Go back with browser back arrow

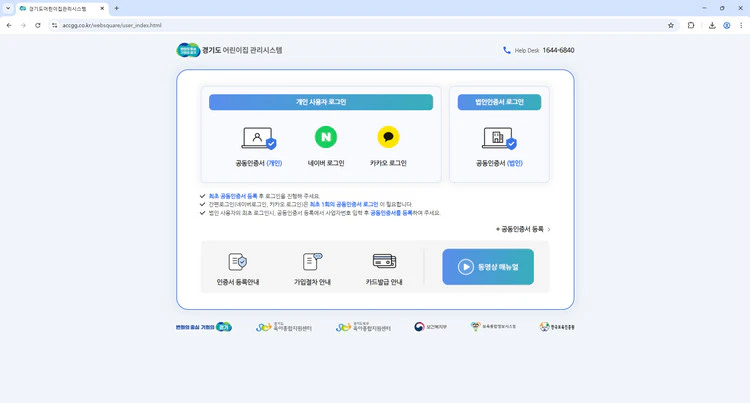point(9,25)
